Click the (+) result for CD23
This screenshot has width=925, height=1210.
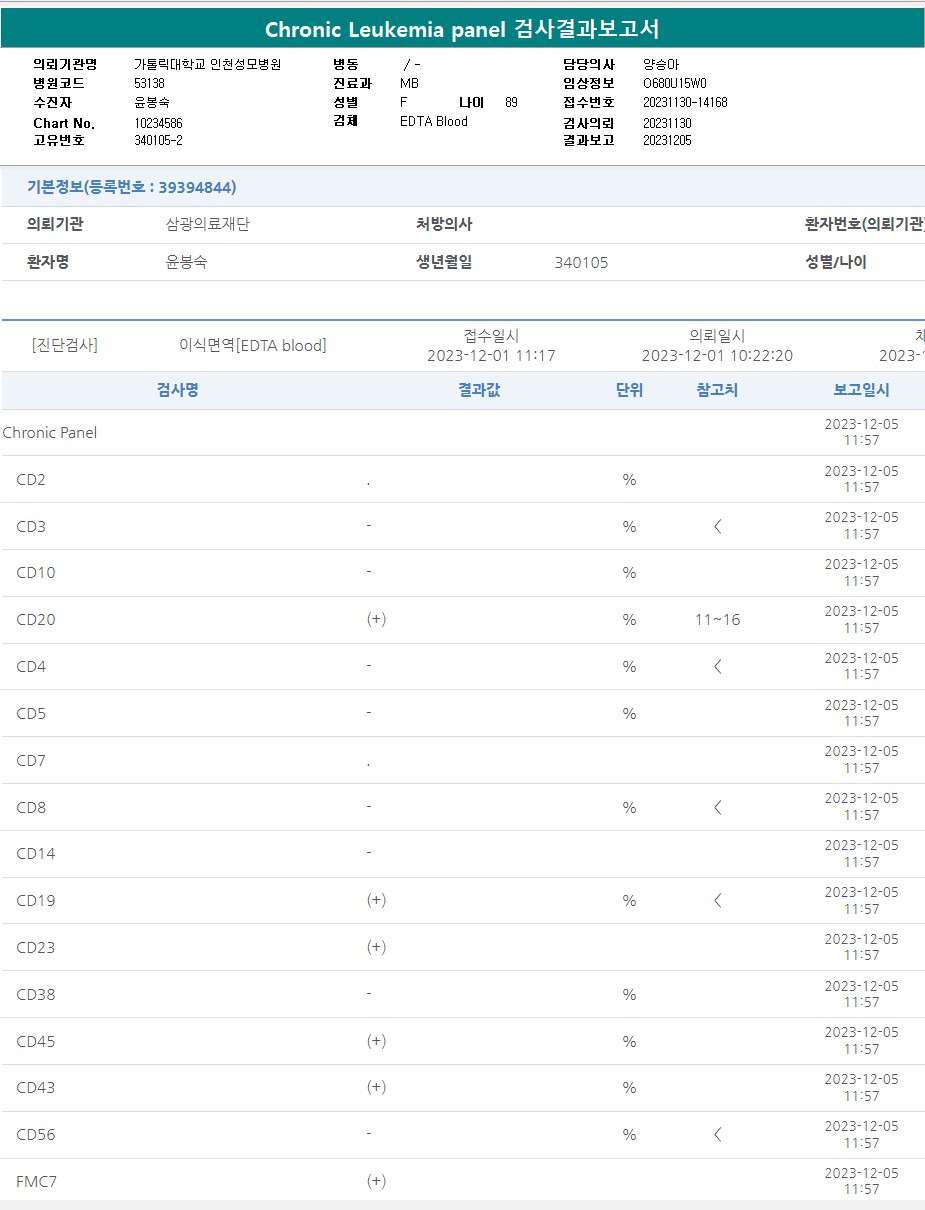tap(376, 947)
